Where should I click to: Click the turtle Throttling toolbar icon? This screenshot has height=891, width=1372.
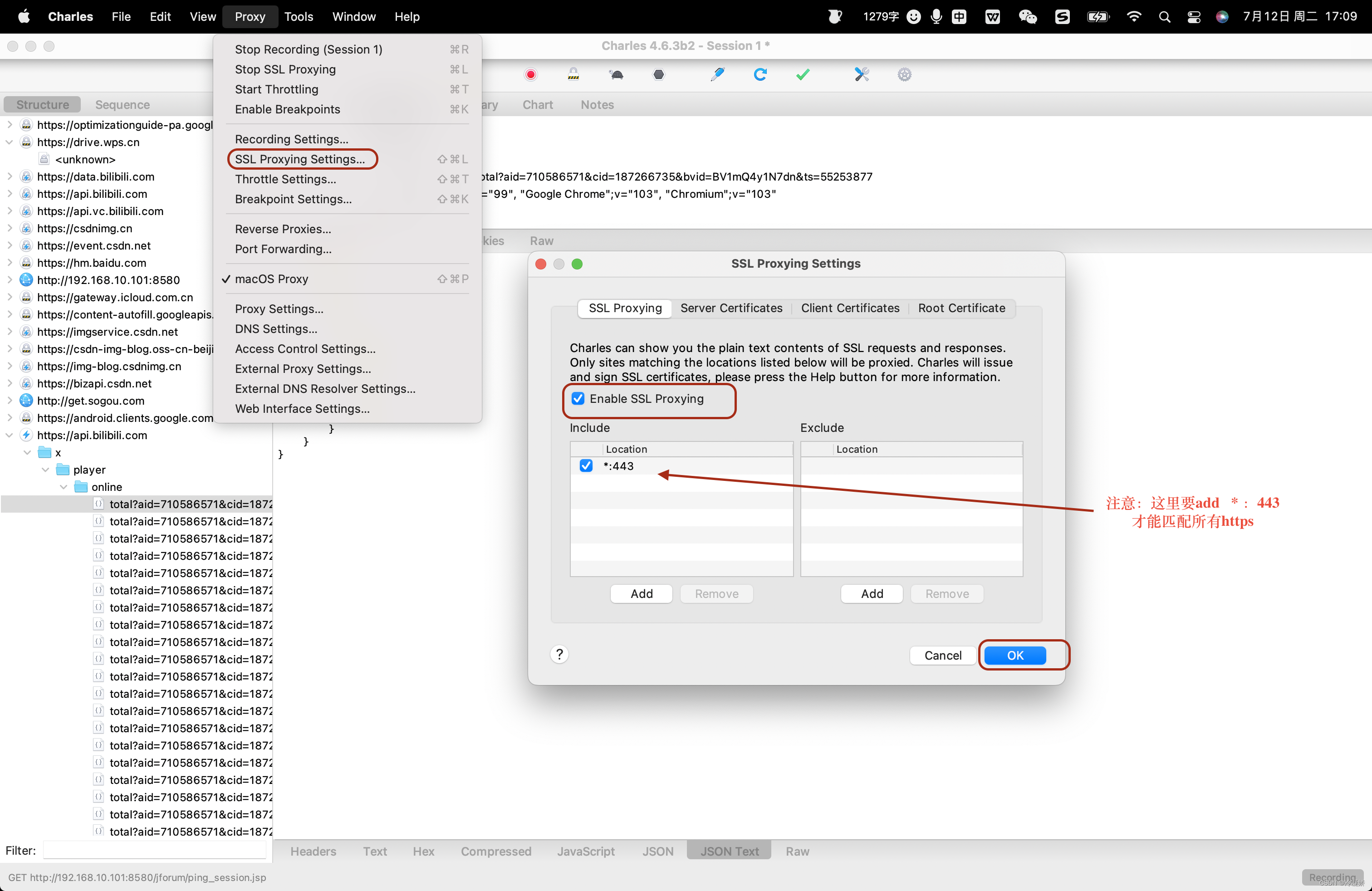click(616, 74)
